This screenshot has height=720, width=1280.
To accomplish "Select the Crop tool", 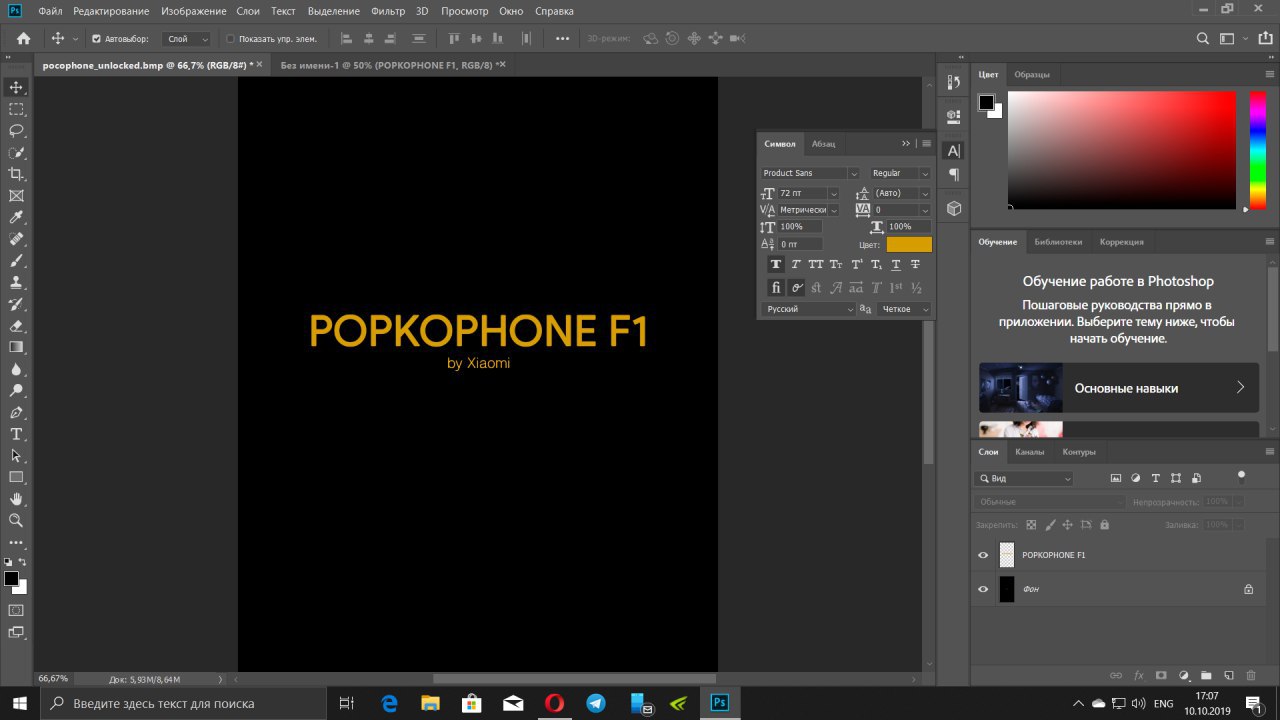I will coord(16,174).
